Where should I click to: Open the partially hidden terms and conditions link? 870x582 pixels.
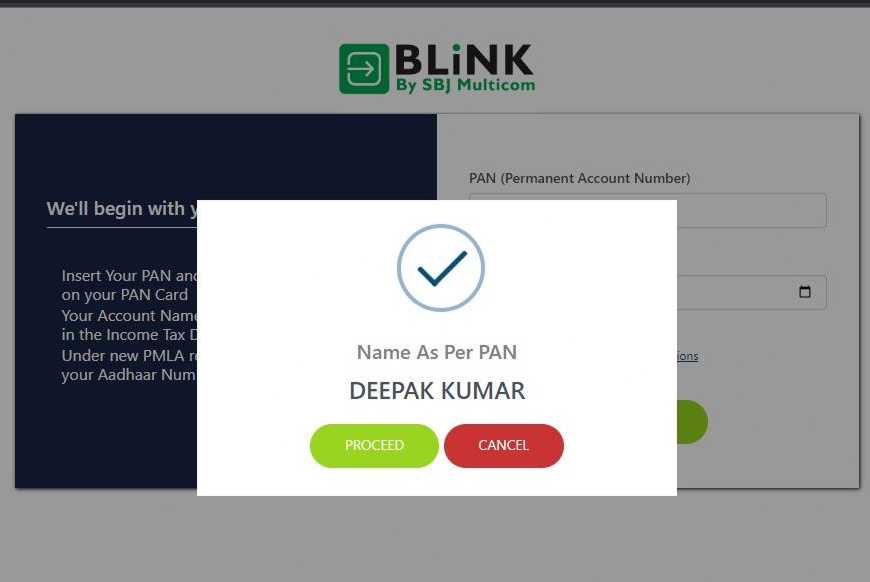(x=687, y=356)
